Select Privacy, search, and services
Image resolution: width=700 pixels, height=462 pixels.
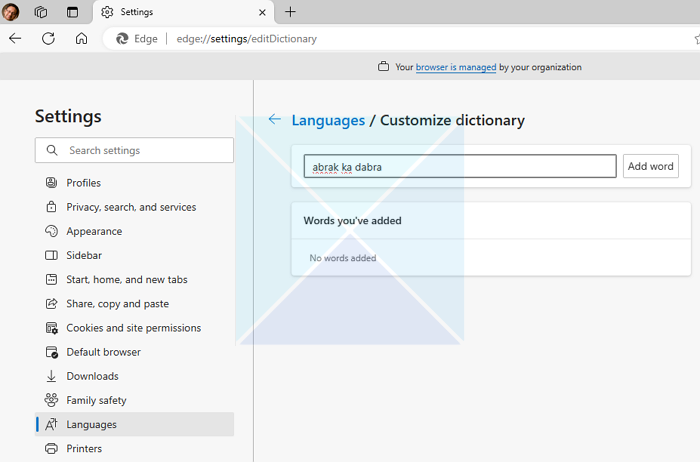tap(131, 207)
